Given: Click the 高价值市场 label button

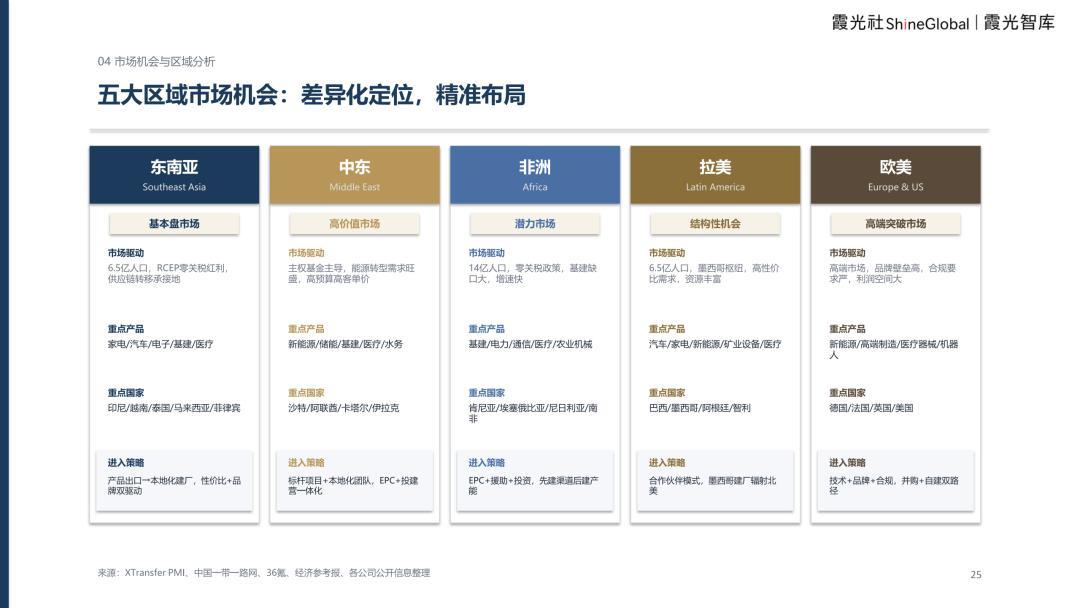Looking at the screenshot, I should (x=355, y=224).
